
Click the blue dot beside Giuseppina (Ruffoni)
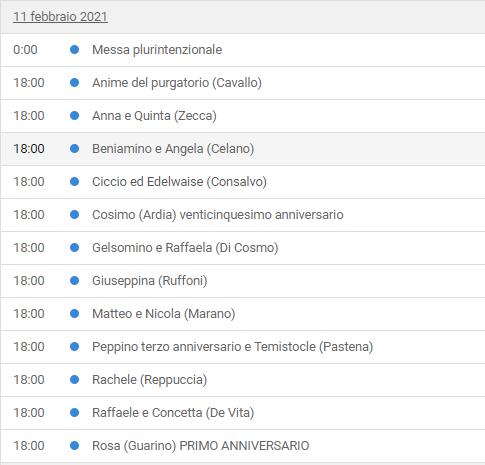pos(75,281)
